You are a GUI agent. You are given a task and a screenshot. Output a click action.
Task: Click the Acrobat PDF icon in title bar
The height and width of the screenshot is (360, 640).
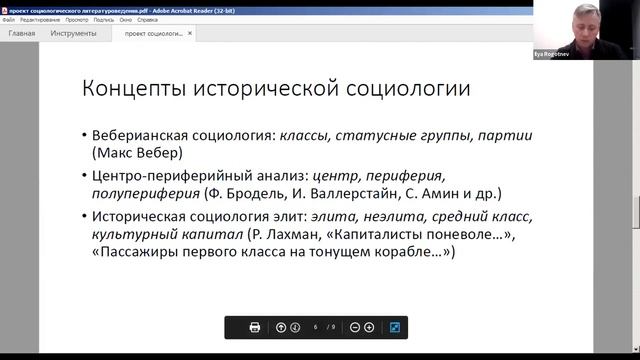pyautogui.click(x=4, y=11)
